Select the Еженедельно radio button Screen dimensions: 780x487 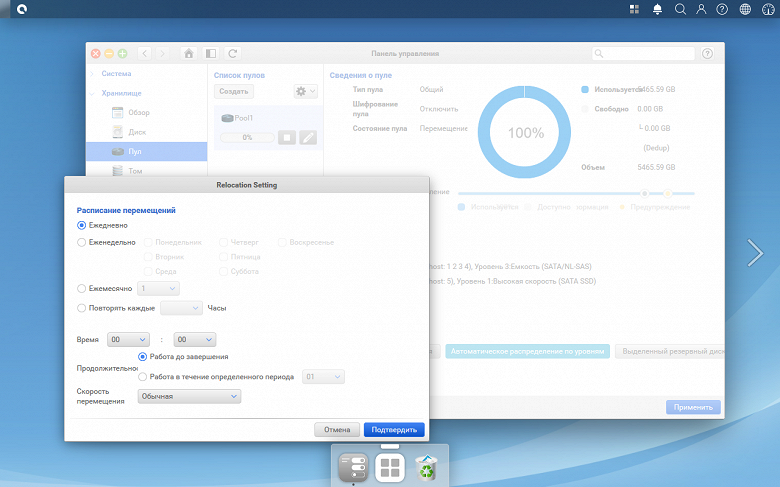pos(82,242)
